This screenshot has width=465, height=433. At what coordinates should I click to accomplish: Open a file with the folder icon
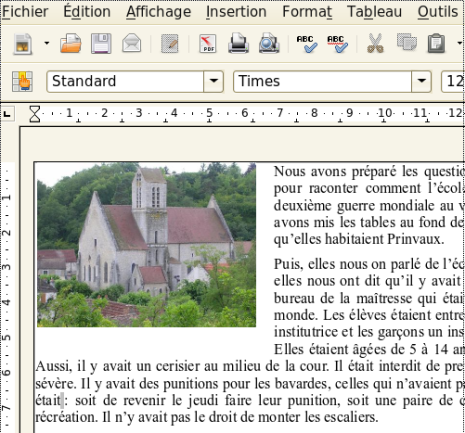point(70,44)
